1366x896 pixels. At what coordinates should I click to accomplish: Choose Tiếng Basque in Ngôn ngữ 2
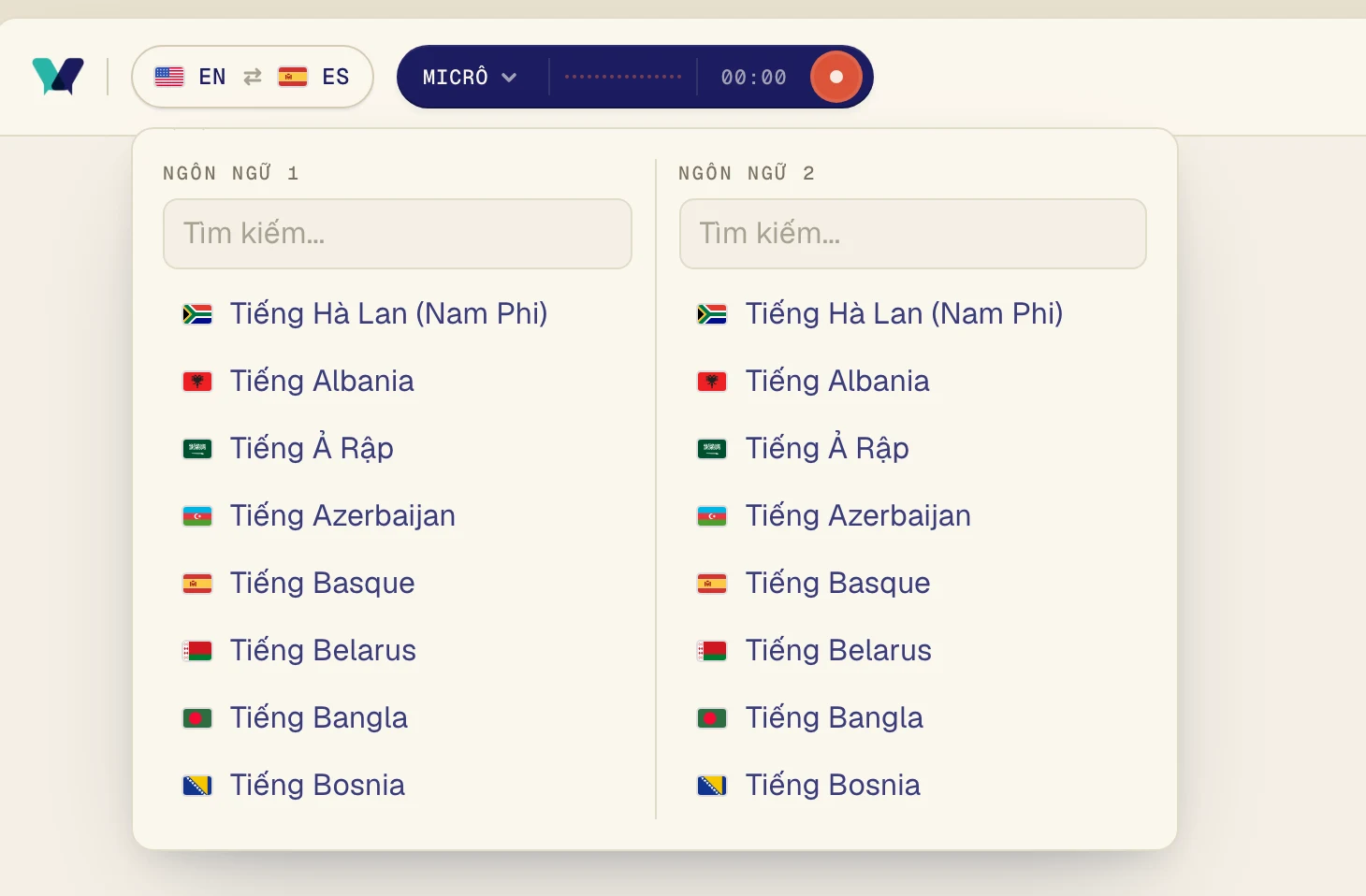[913, 583]
